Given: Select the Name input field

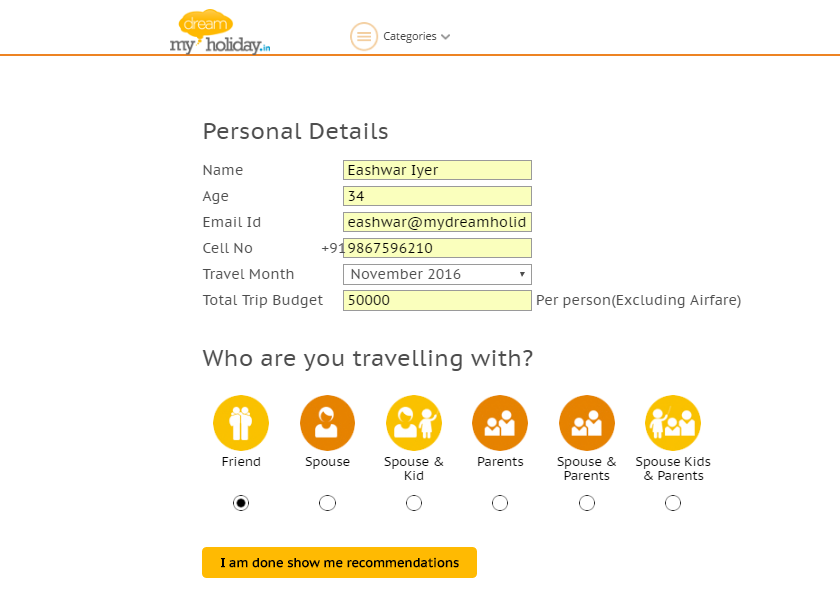Looking at the screenshot, I should click(x=437, y=170).
